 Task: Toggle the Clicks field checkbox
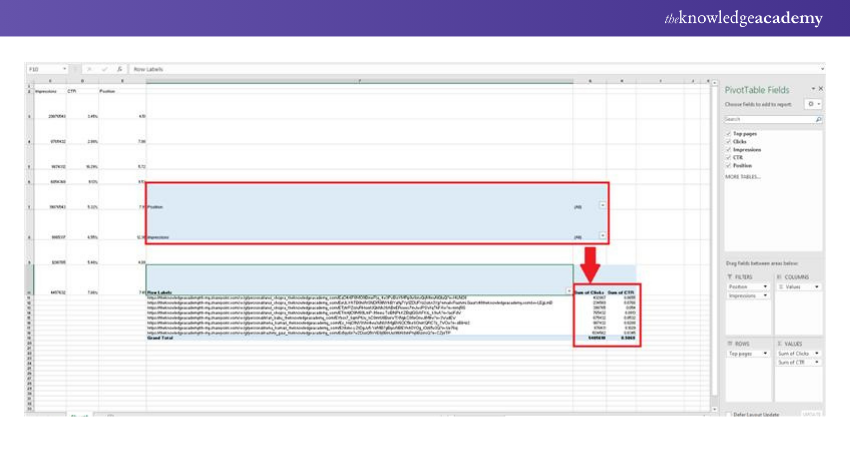pyautogui.click(x=727, y=141)
